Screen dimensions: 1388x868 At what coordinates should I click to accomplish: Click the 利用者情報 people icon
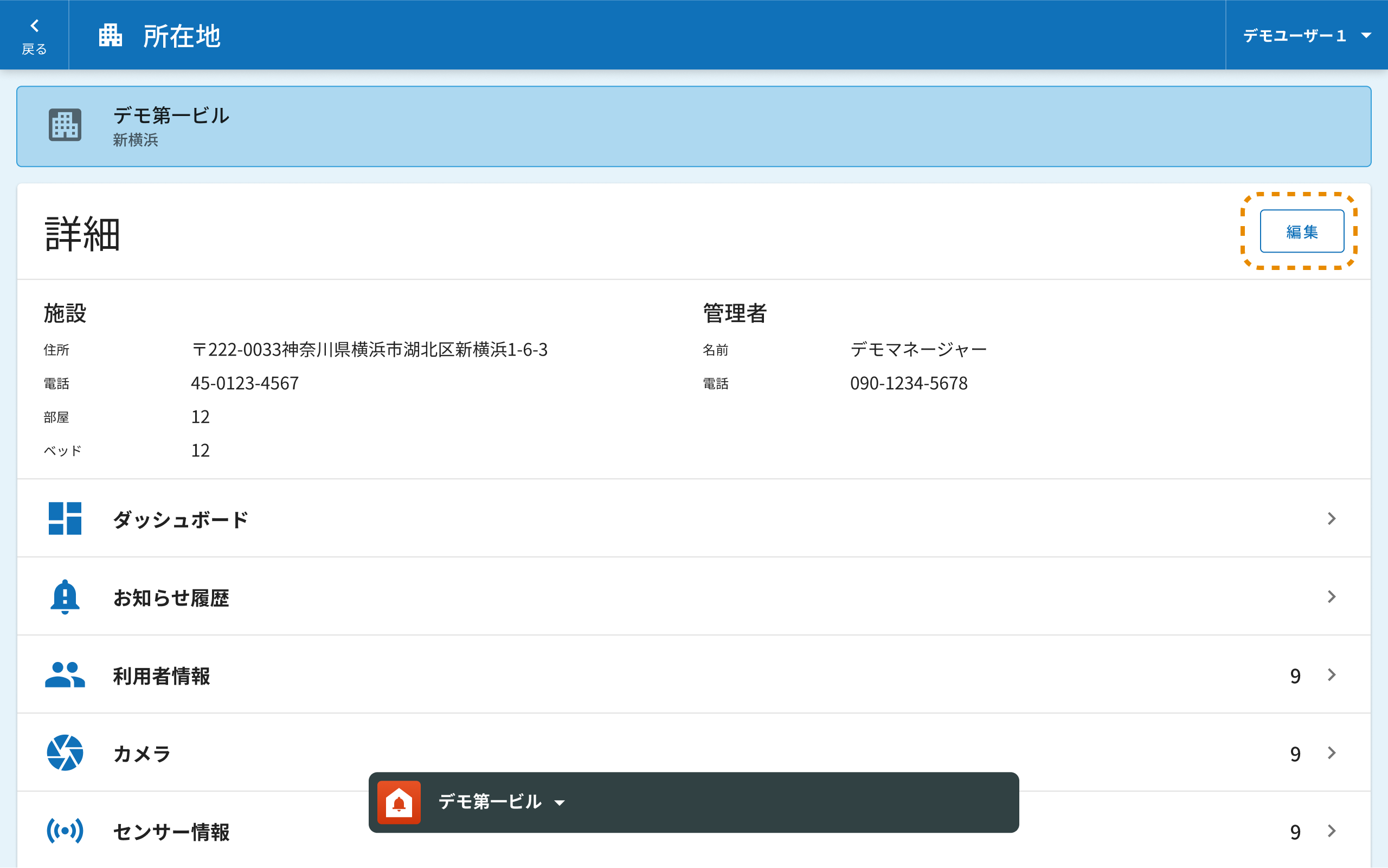point(65,674)
